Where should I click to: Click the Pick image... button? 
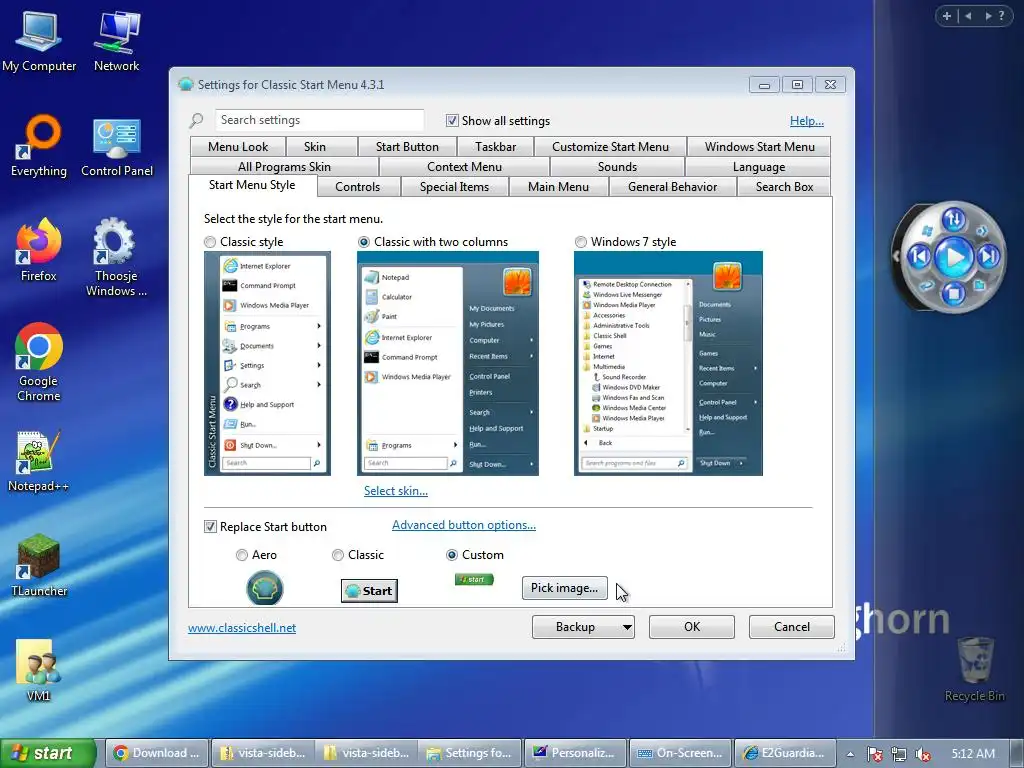coord(564,588)
